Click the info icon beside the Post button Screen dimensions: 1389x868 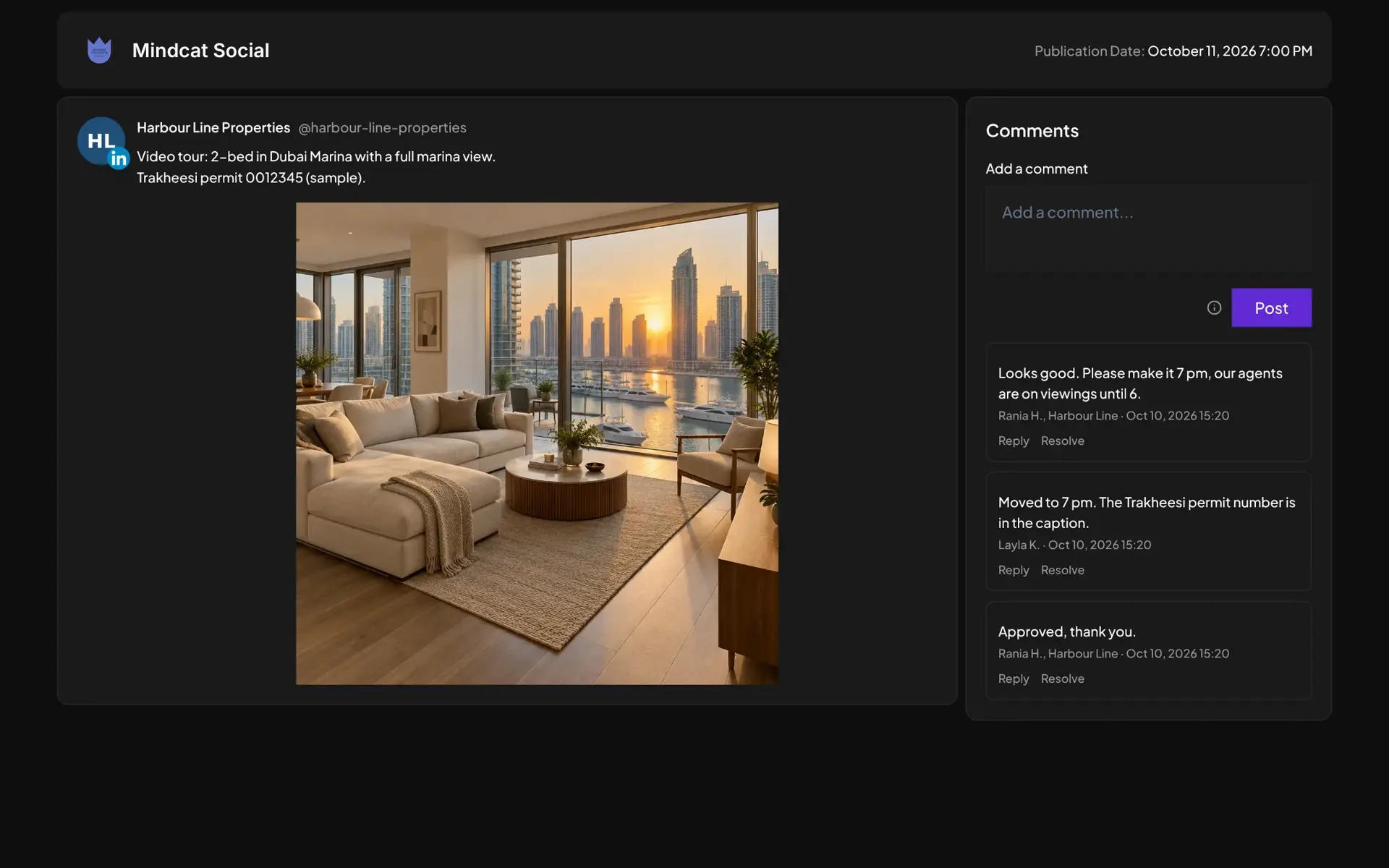tap(1214, 307)
